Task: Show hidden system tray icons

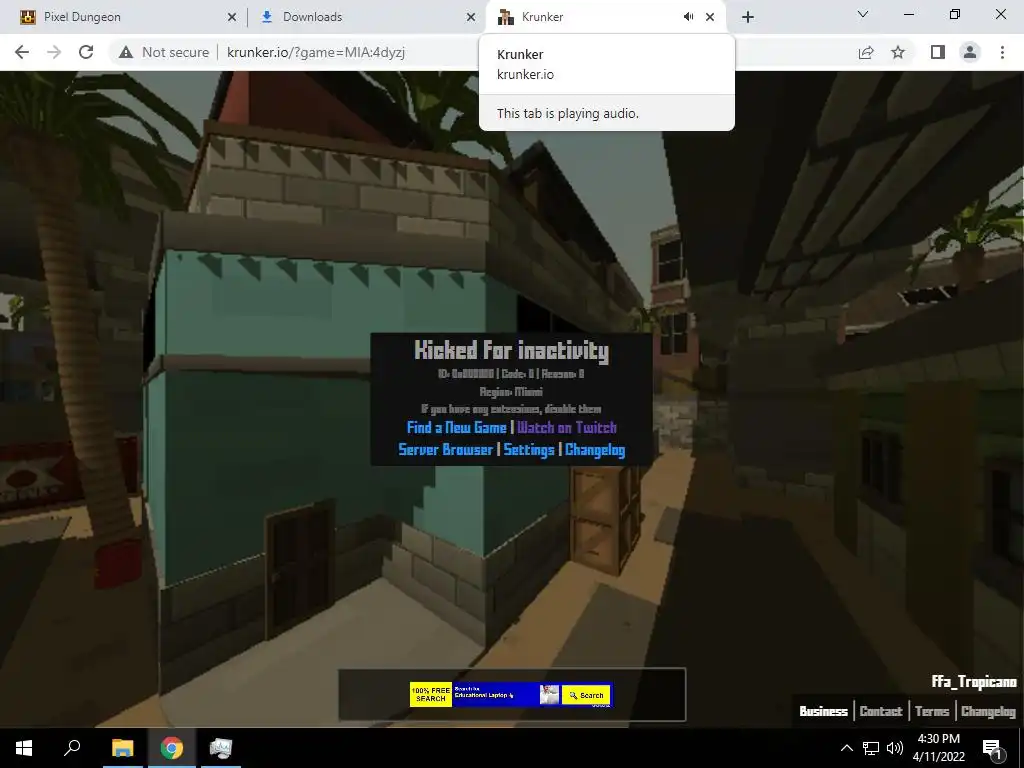Action: 846,748
